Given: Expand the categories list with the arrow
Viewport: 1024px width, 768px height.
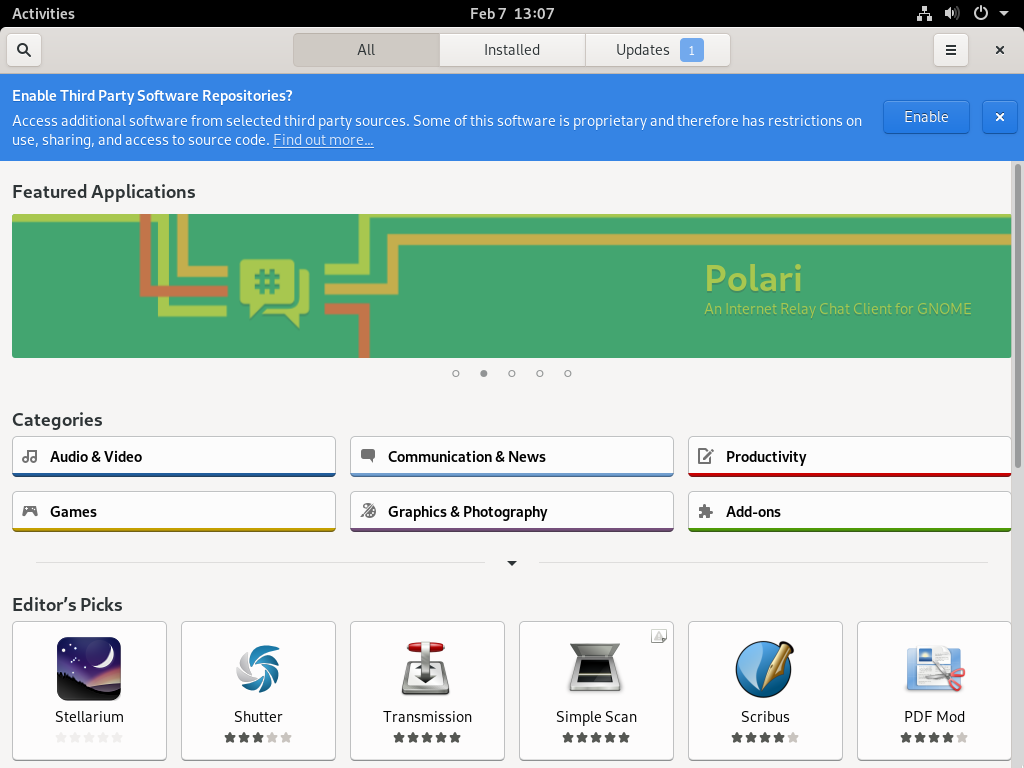Looking at the screenshot, I should (512, 563).
